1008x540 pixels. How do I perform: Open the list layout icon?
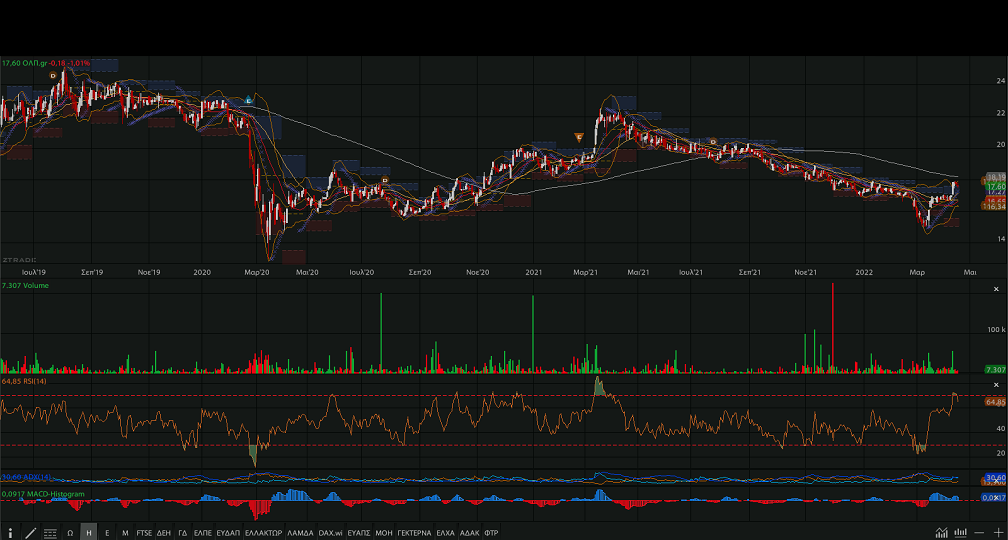(x=50, y=532)
